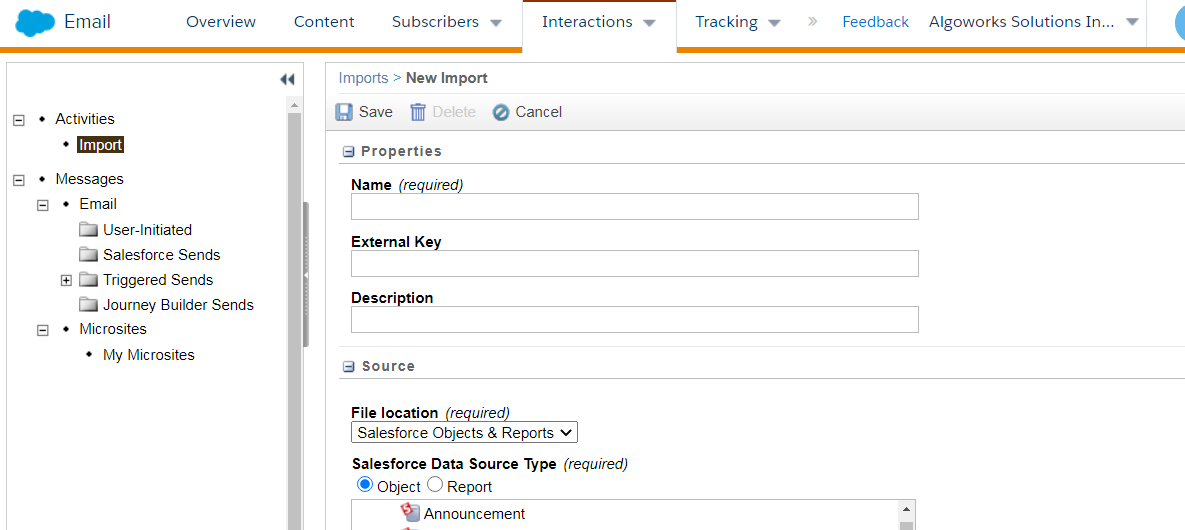Open the Overview tab

[221, 22]
